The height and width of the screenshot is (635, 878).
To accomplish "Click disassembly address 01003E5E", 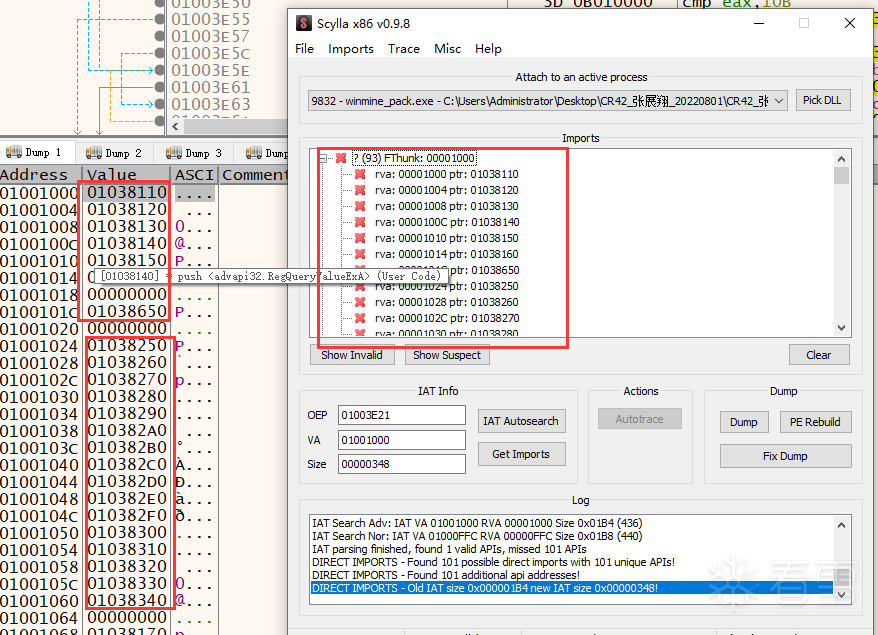I will click(x=211, y=71).
